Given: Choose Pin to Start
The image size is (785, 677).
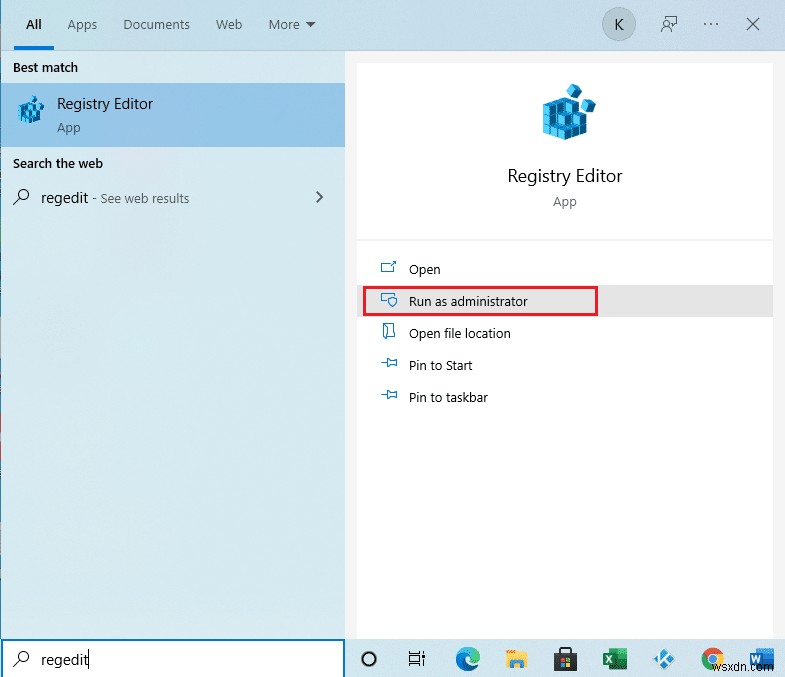Looking at the screenshot, I should point(565,365).
